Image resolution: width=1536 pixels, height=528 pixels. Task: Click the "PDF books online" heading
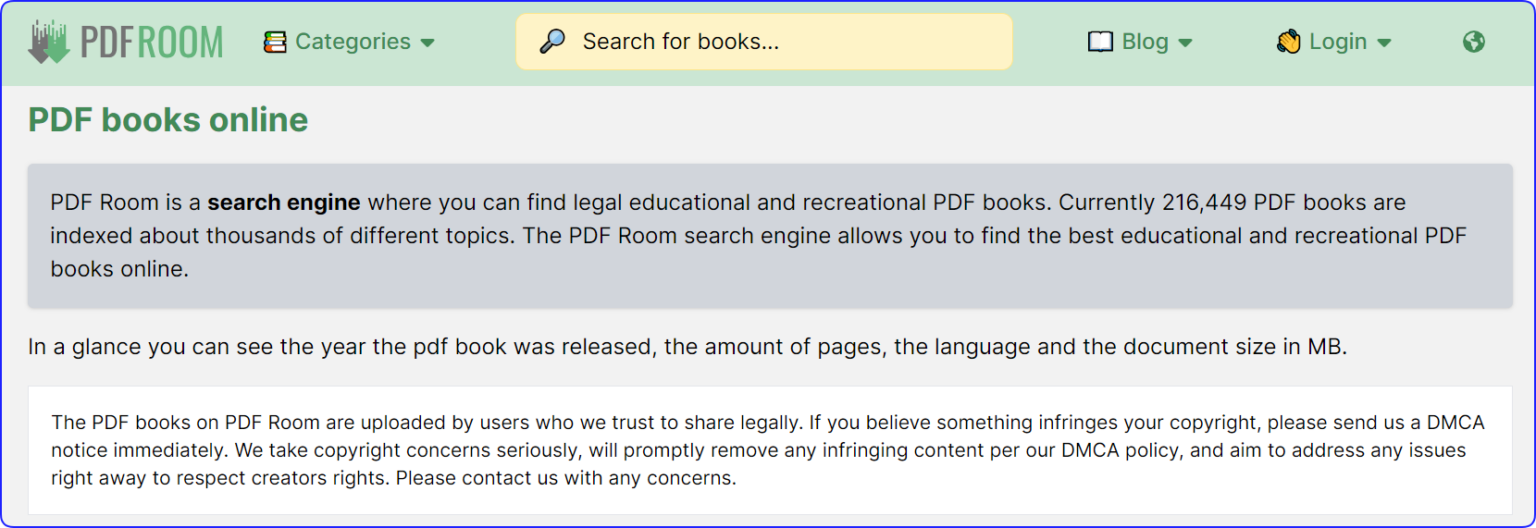coord(168,120)
